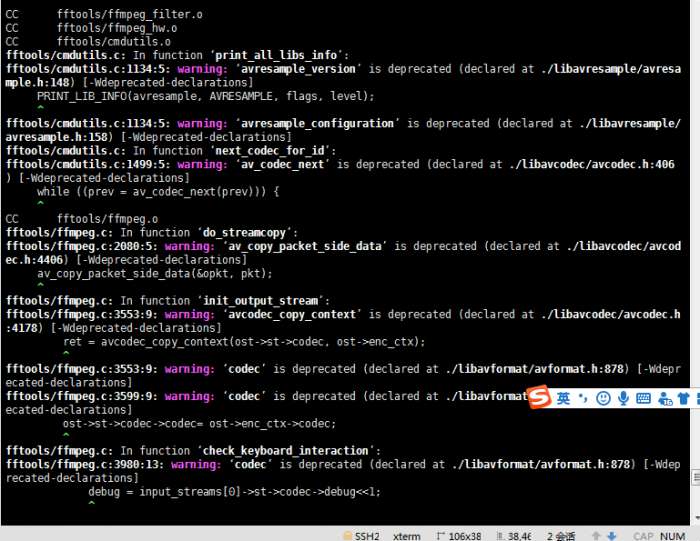Click the blue down arrow in status bar
The width and height of the screenshot is (700, 541).
click(x=612, y=536)
